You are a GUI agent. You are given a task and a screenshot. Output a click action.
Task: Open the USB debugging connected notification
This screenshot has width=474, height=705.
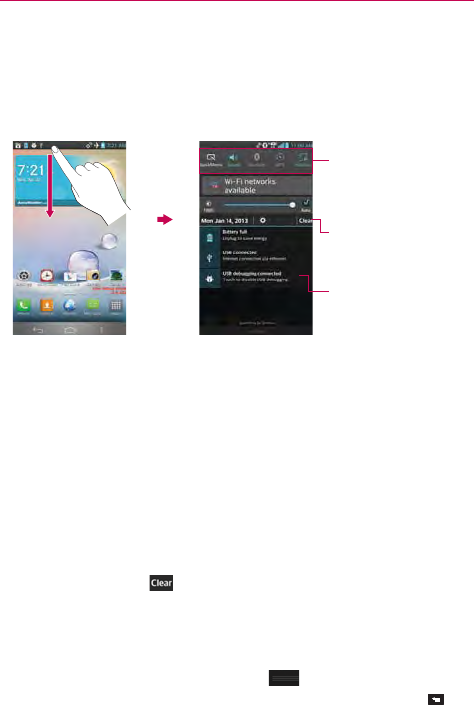click(x=256, y=277)
